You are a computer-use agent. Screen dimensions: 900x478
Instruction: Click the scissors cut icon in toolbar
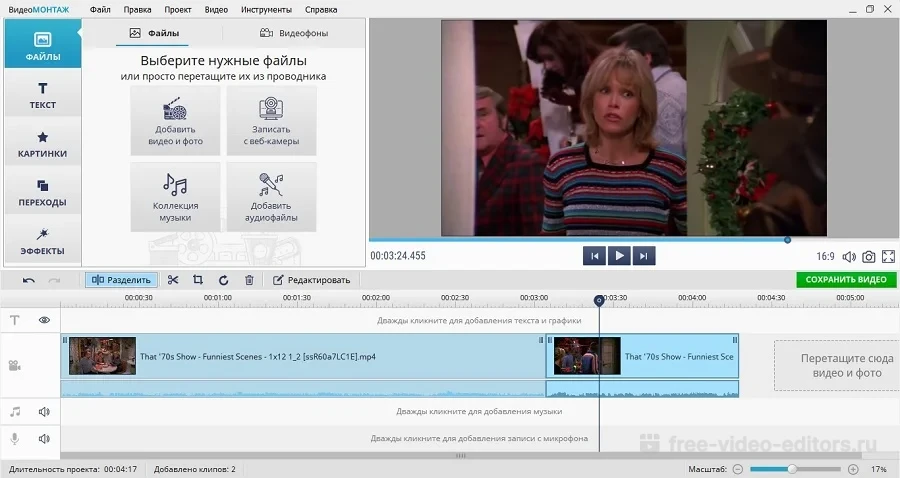click(173, 280)
